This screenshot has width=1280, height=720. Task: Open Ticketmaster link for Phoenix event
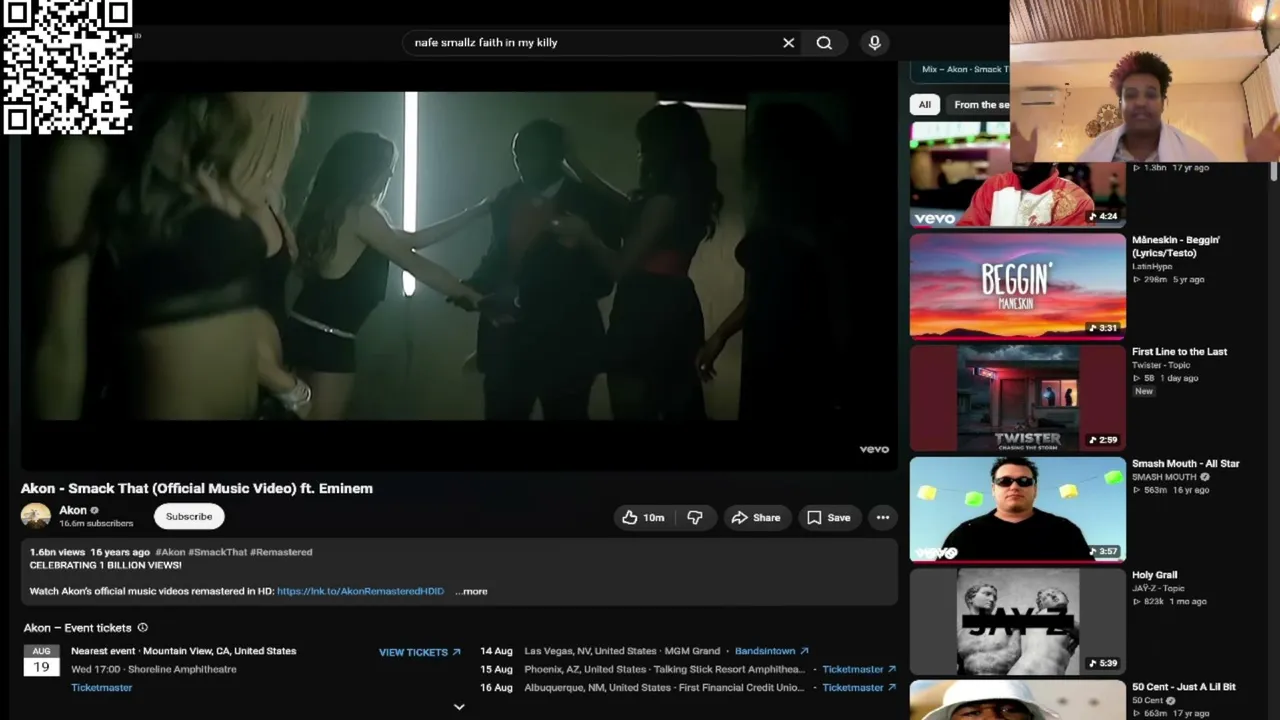click(x=859, y=669)
